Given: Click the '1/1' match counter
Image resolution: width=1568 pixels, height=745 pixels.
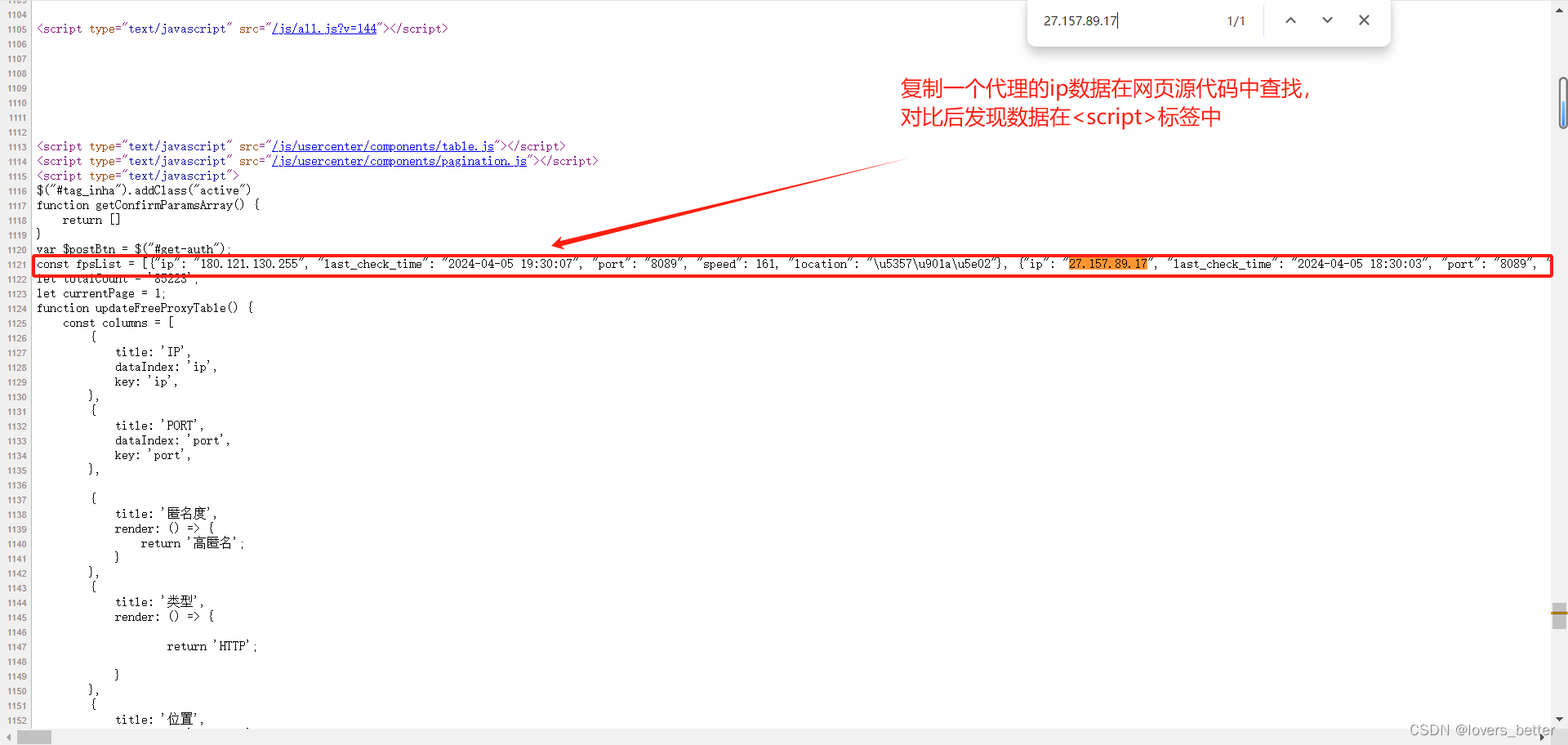Looking at the screenshot, I should [x=1236, y=20].
